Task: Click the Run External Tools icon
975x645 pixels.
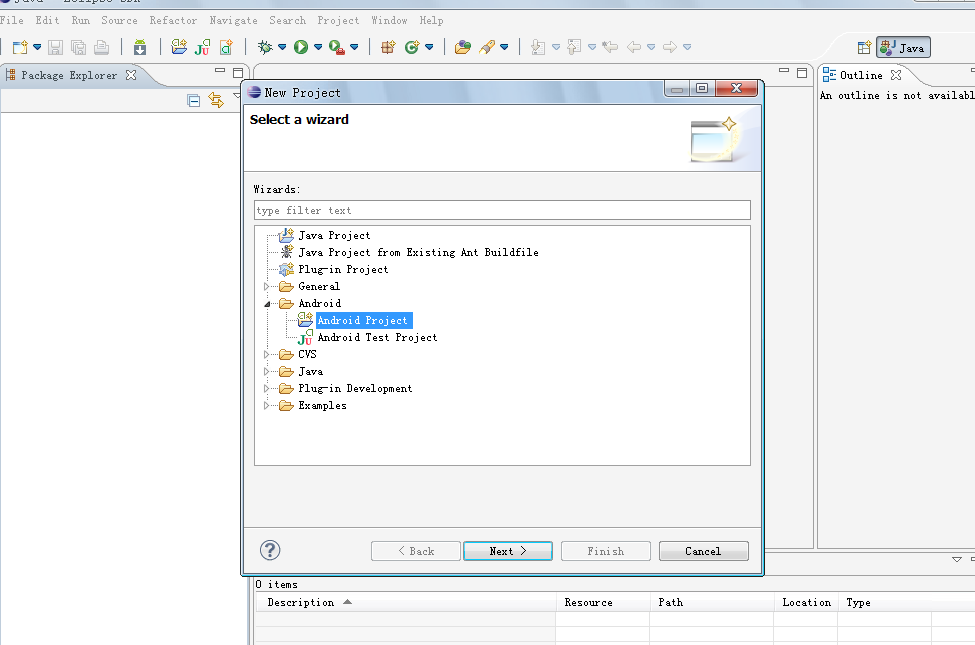Action: (x=337, y=47)
